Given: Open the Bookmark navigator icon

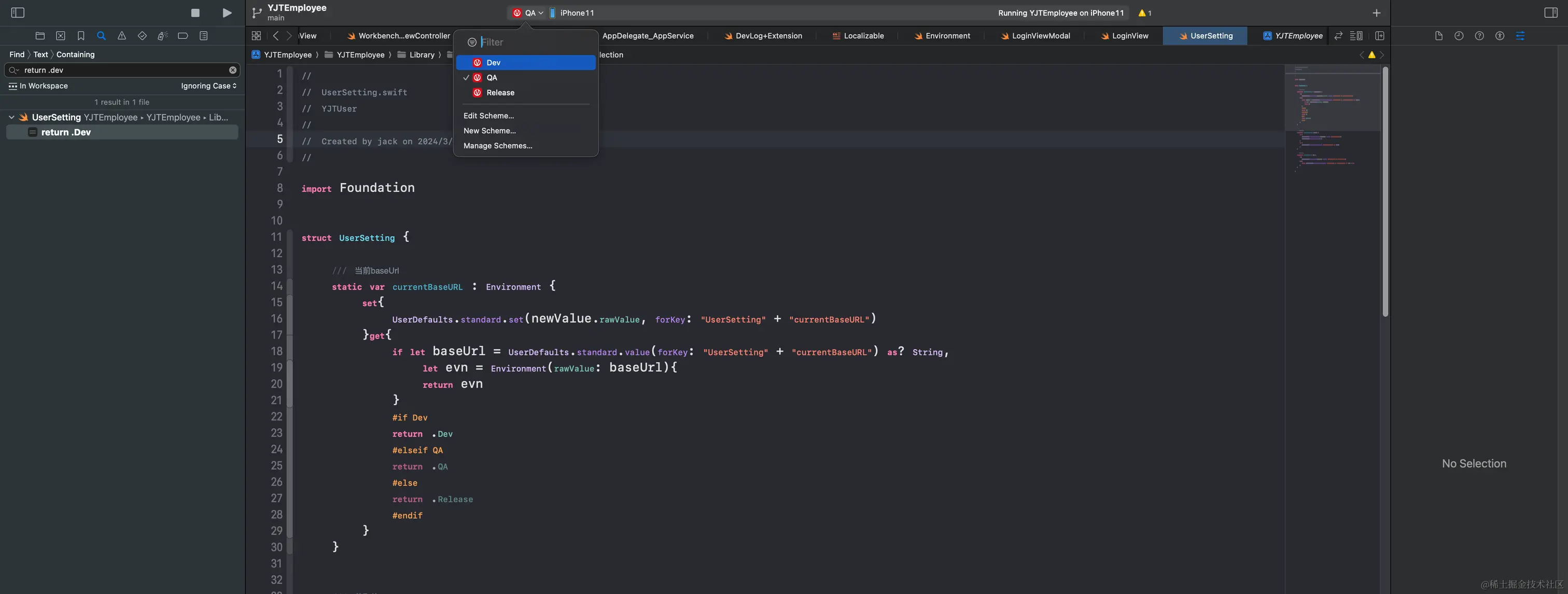Looking at the screenshot, I should (81, 36).
